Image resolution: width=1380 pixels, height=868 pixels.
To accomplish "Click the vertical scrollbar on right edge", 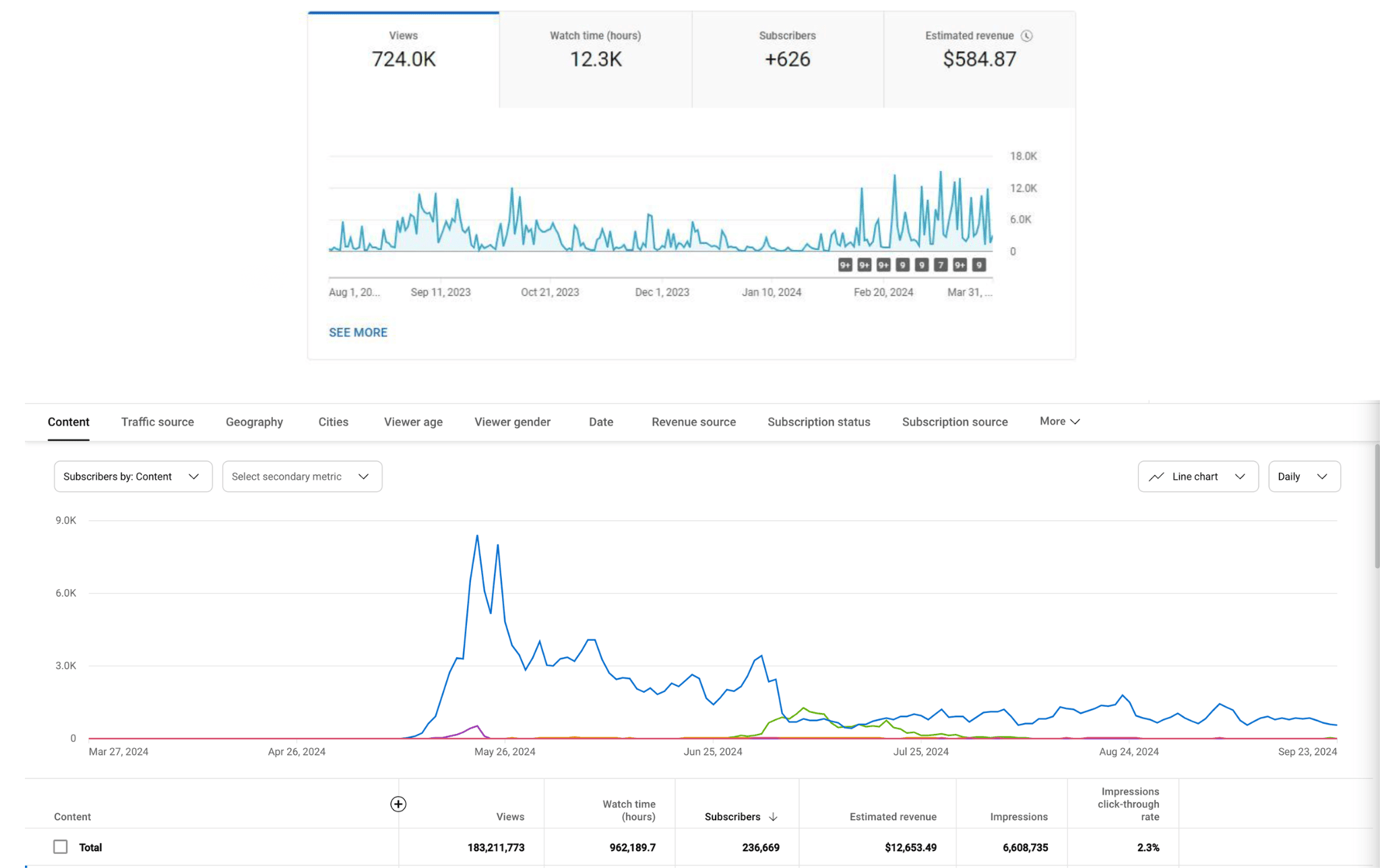I will coord(1376,505).
